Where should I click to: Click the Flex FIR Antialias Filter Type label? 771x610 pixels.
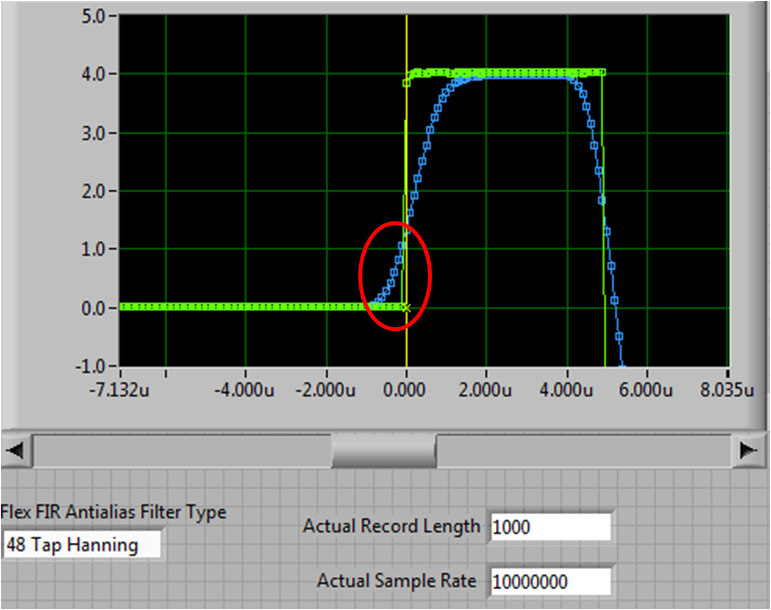point(114,512)
